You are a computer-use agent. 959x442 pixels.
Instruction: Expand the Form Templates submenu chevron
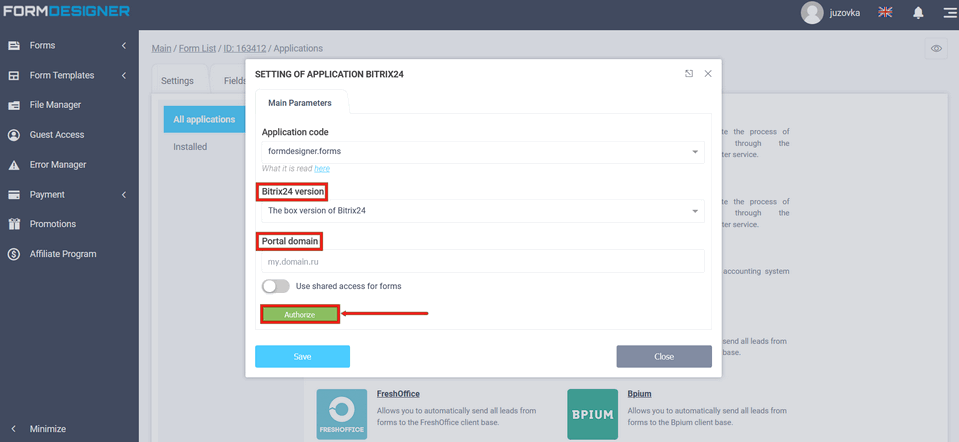(124, 75)
